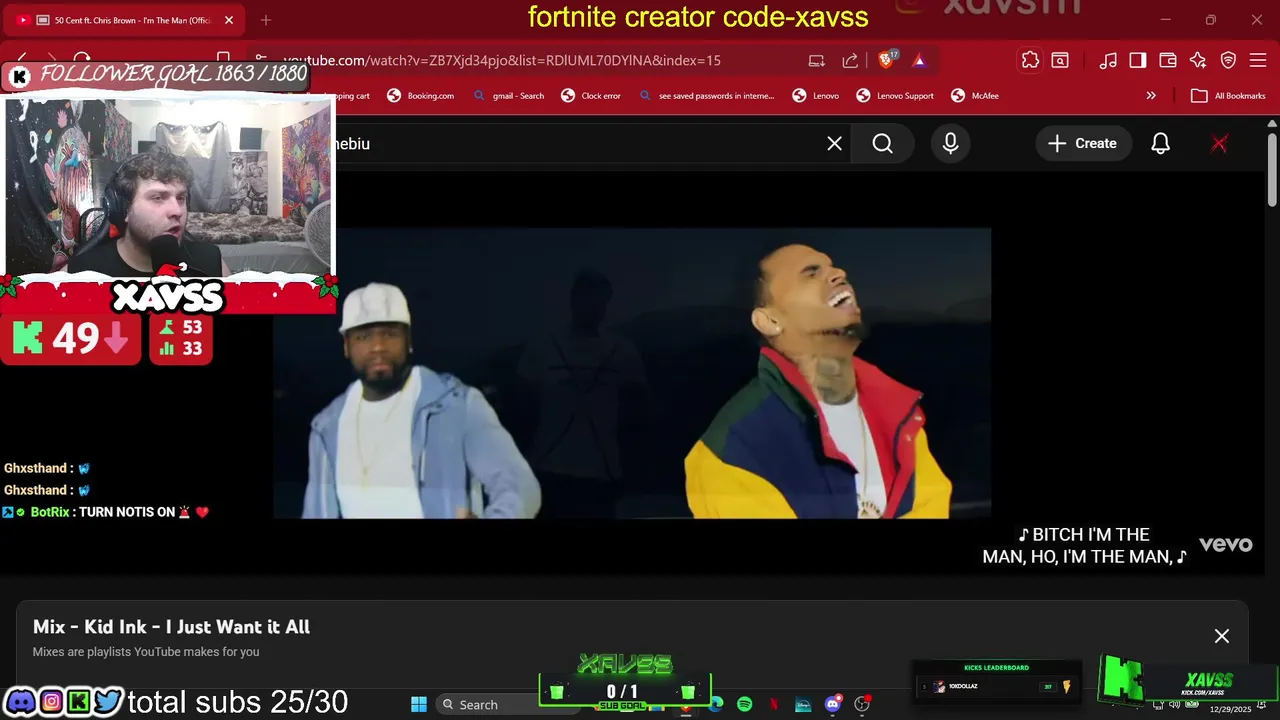Close the Mix - Kid Ink playlist panel
Screen dimensions: 1280x720
click(x=1221, y=636)
